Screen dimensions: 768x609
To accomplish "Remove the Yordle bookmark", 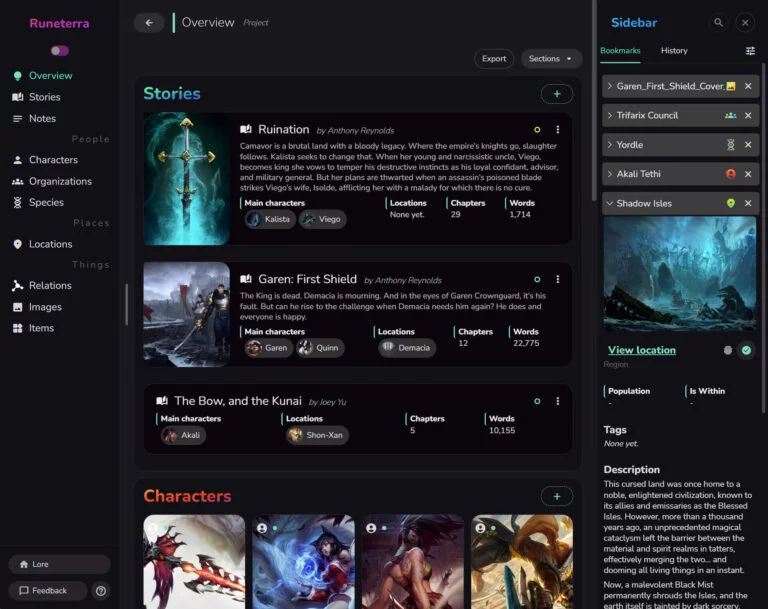I will tap(748, 145).
